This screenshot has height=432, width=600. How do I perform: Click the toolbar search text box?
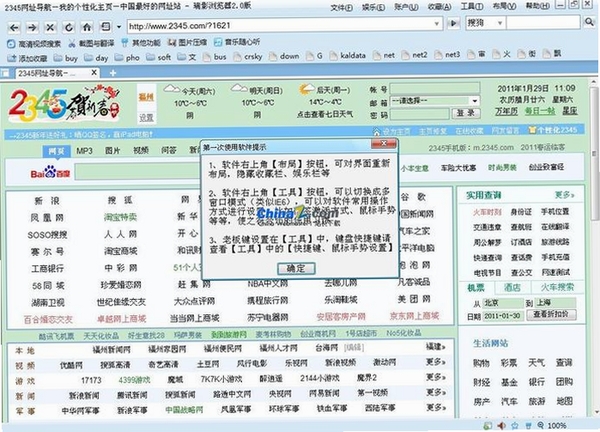pos(543,23)
